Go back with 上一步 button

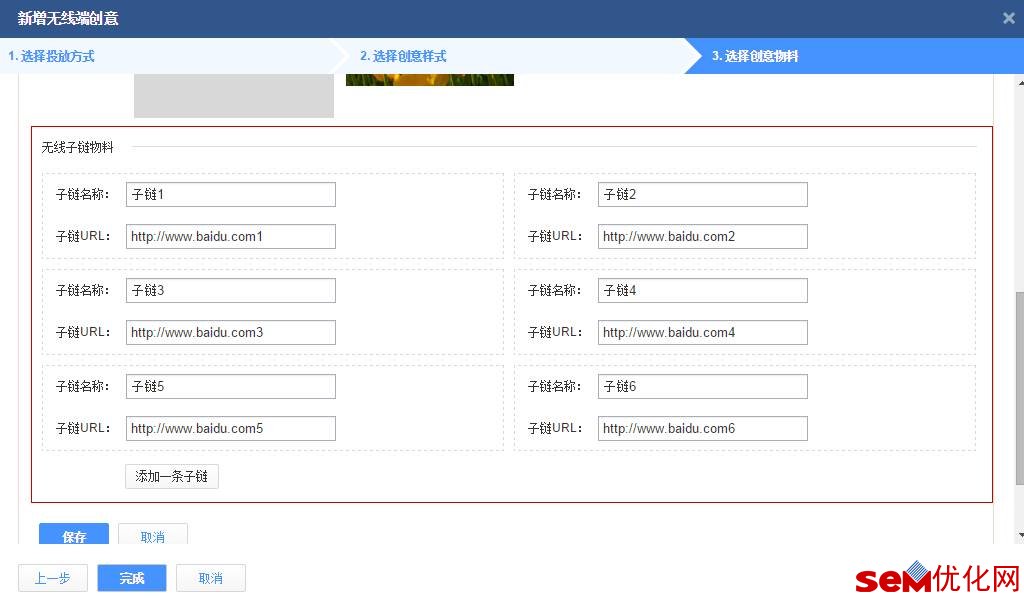click(52, 578)
